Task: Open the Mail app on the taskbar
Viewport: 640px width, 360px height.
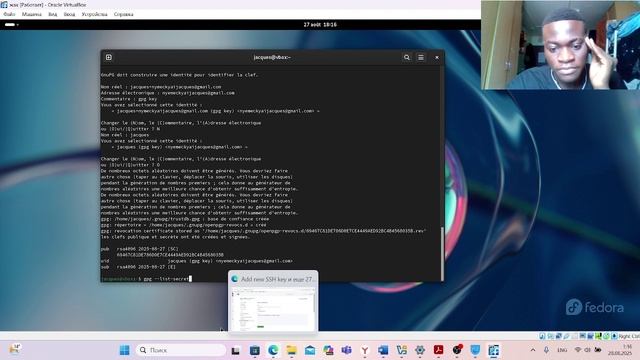Action: click(310, 350)
